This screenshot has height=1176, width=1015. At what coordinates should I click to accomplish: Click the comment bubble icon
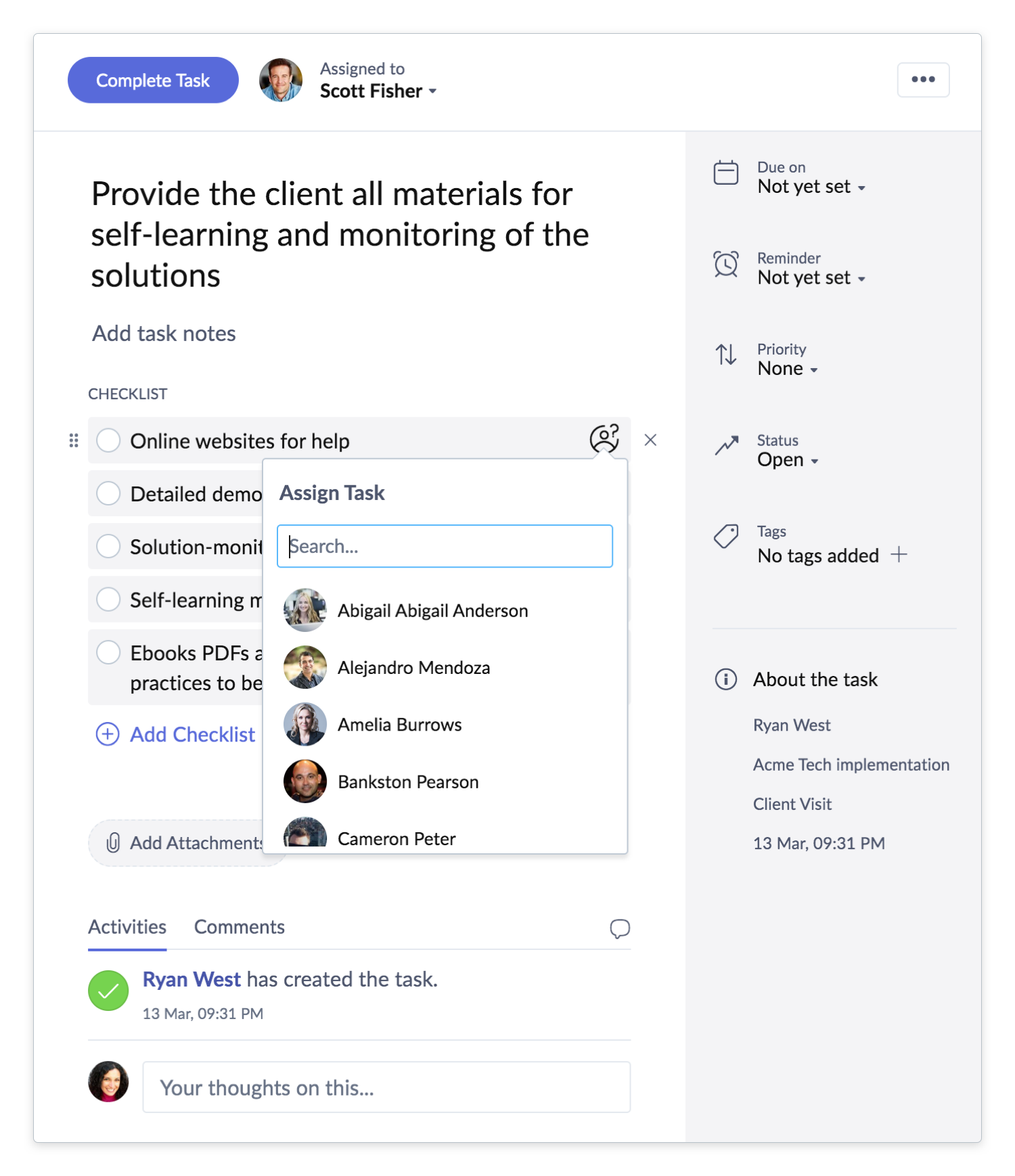(x=619, y=928)
